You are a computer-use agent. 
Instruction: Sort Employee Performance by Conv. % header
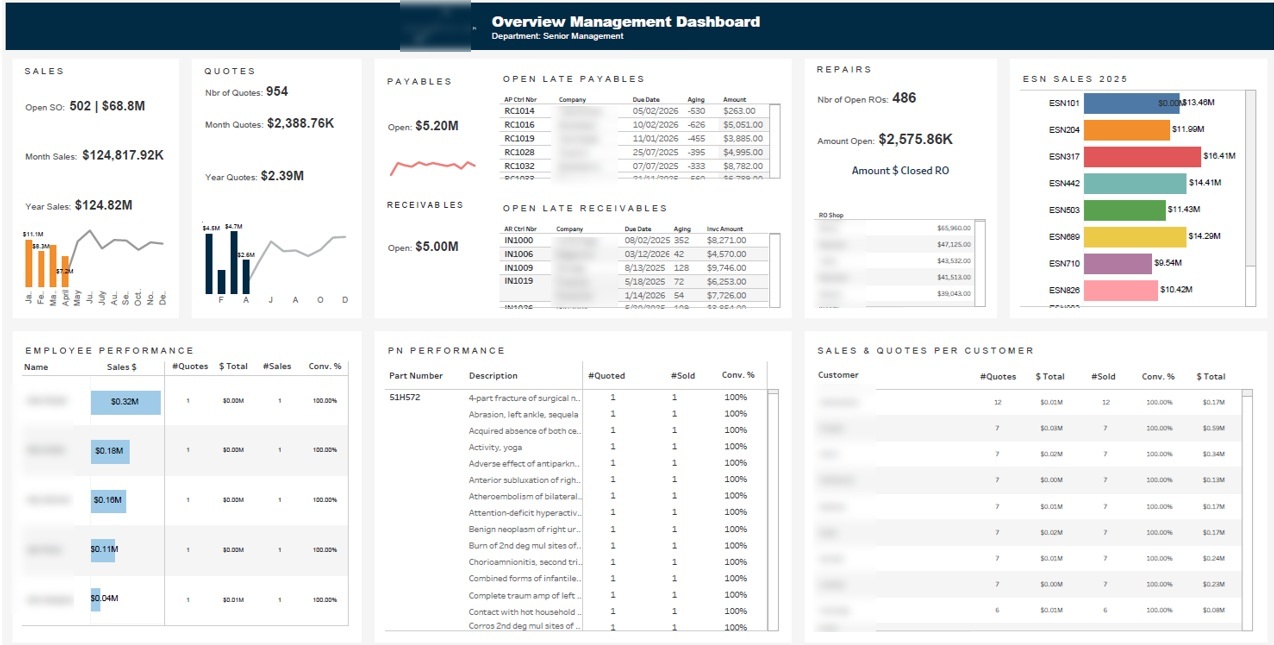325,366
